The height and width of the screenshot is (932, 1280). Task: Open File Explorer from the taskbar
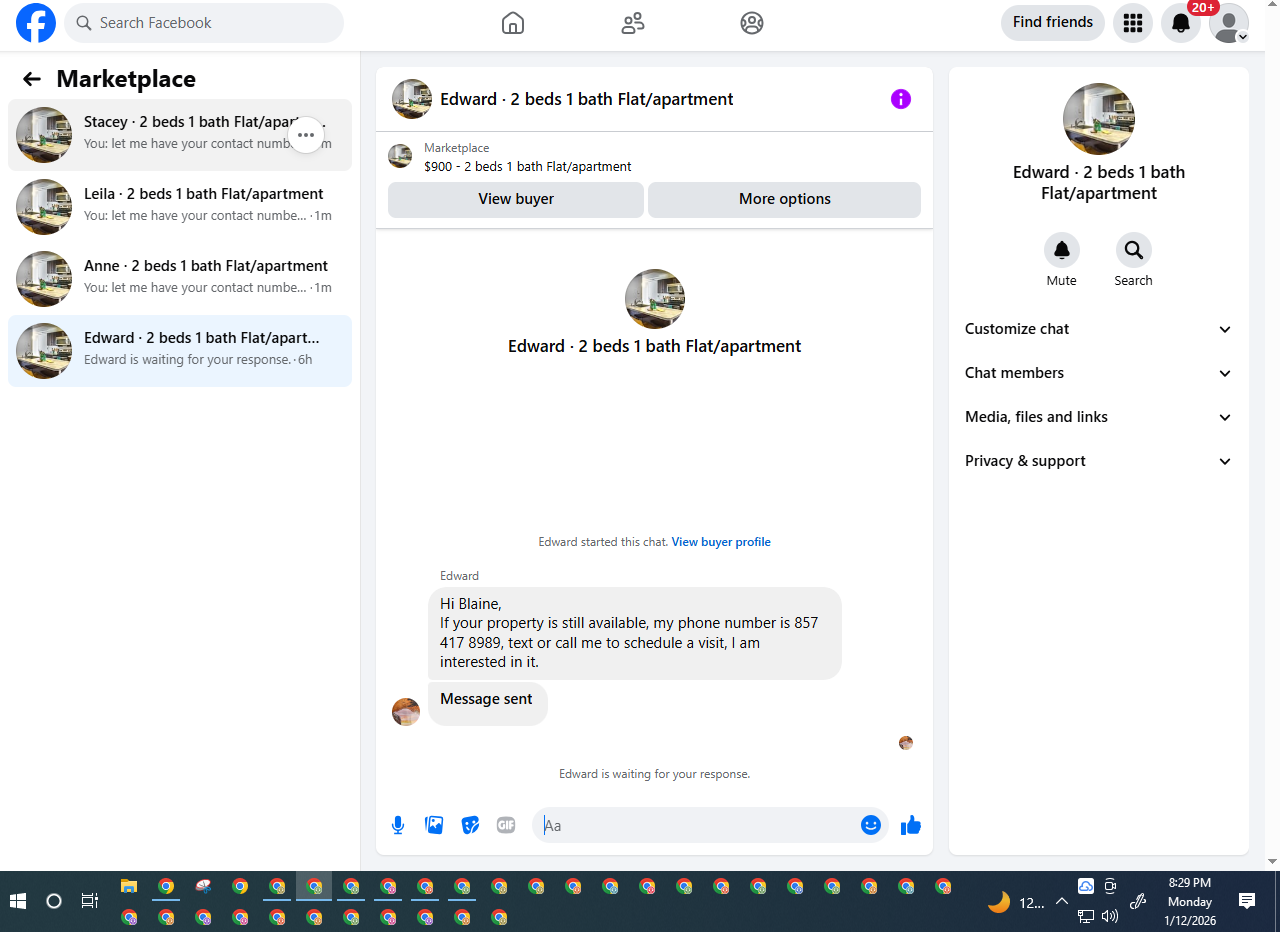(129, 886)
